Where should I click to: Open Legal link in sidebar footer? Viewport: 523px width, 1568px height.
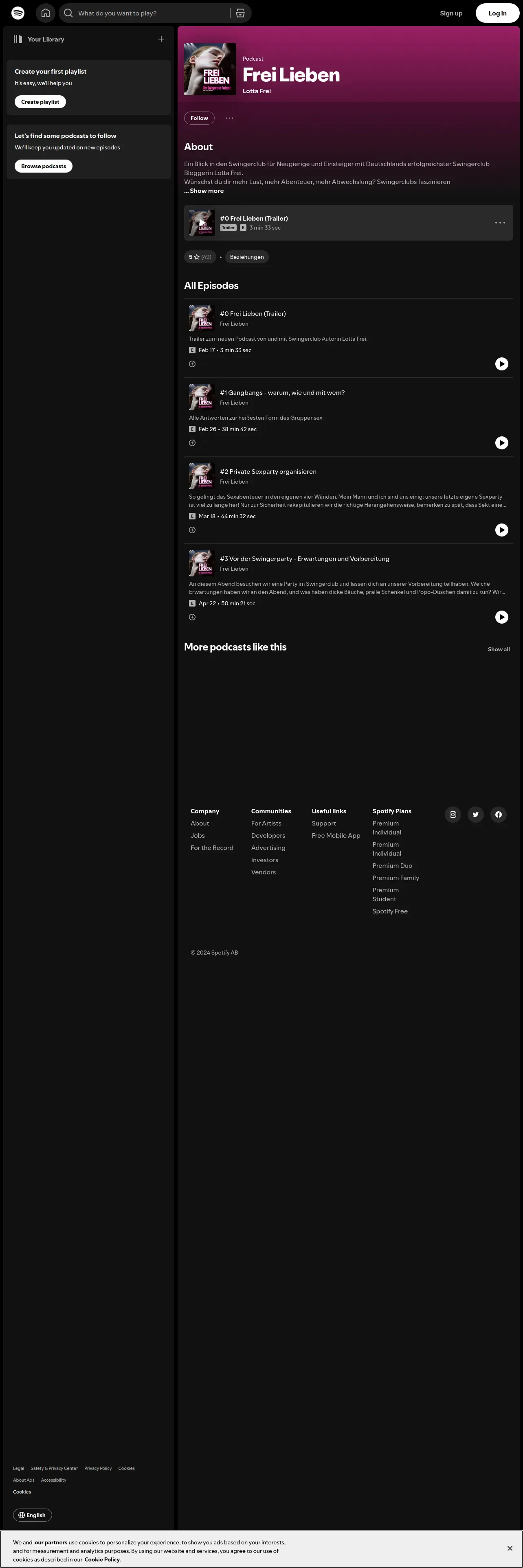(19, 1468)
